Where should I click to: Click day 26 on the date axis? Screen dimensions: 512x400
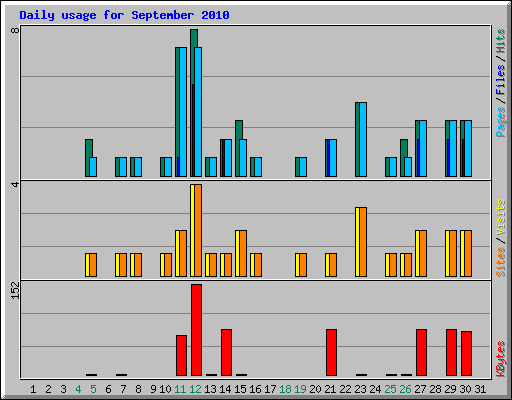tap(405, 389)
